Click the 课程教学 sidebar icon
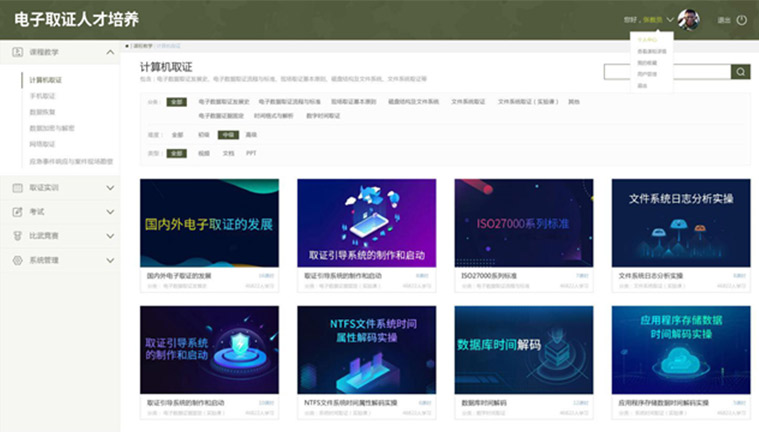Viewport: 759px width, 432px height. pyautogui.click(x=17, y=52)
